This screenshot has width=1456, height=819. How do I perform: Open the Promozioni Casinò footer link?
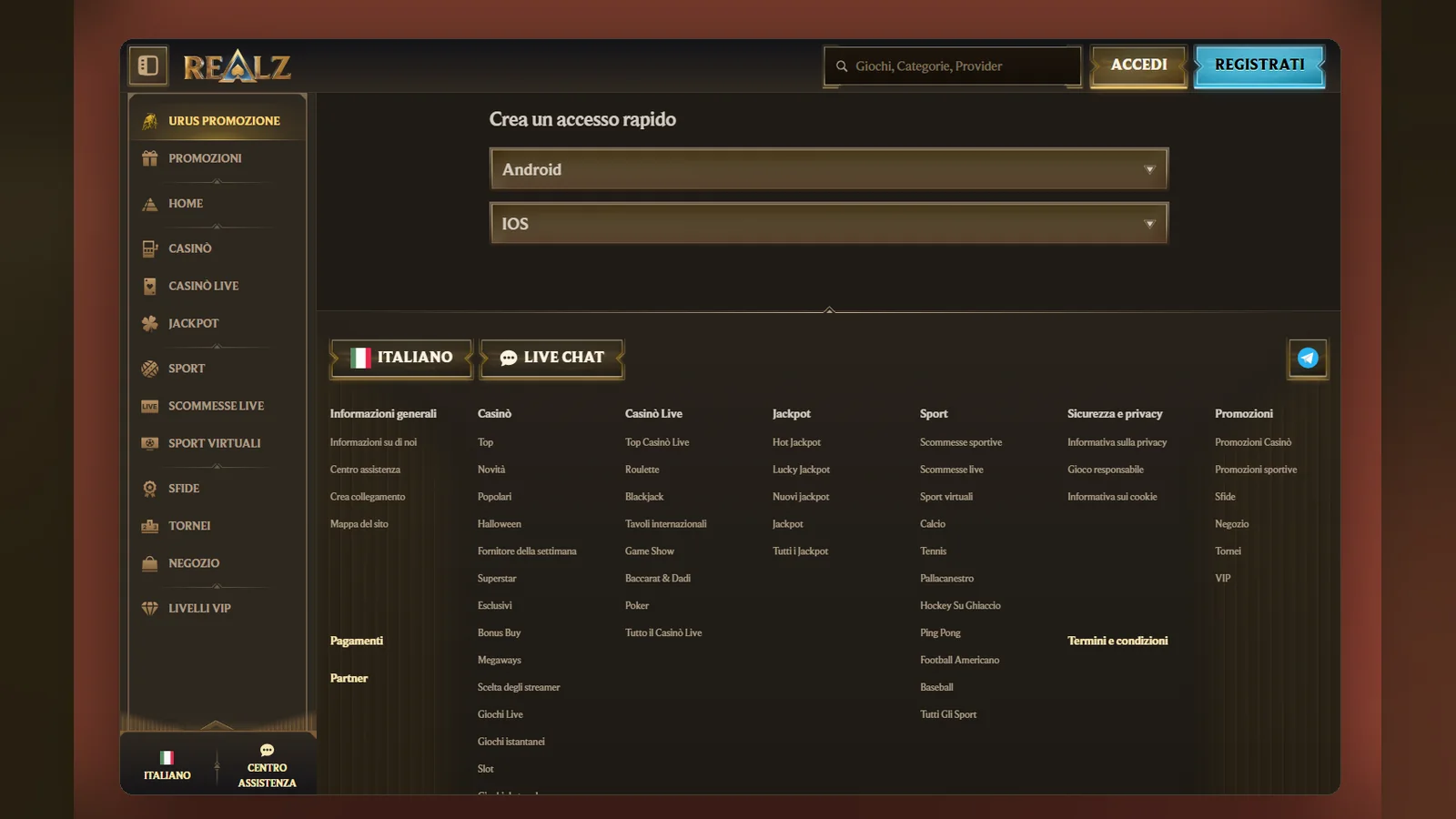coord(1253,442)
